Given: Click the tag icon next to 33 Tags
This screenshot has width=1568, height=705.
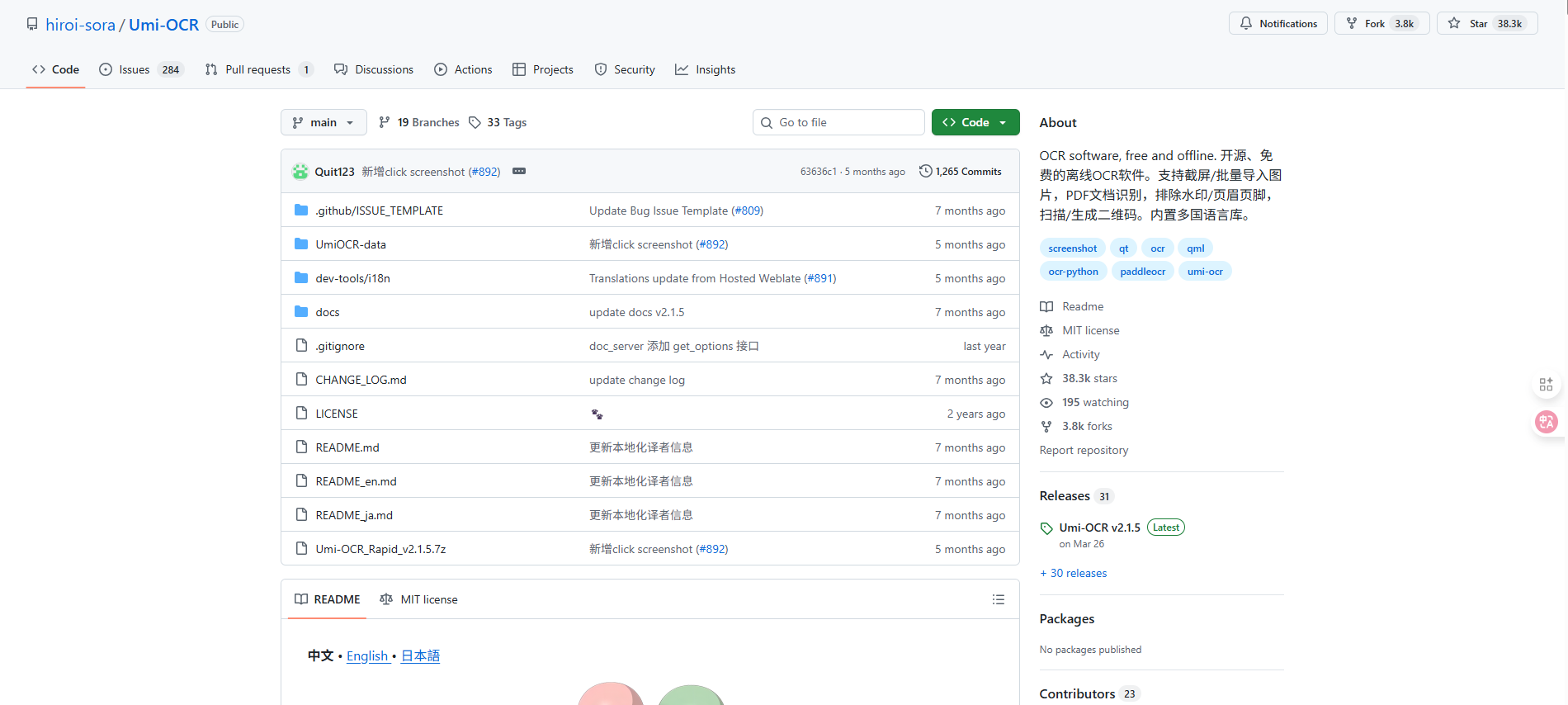Looking at the screenshot, I should coord(475,122).
